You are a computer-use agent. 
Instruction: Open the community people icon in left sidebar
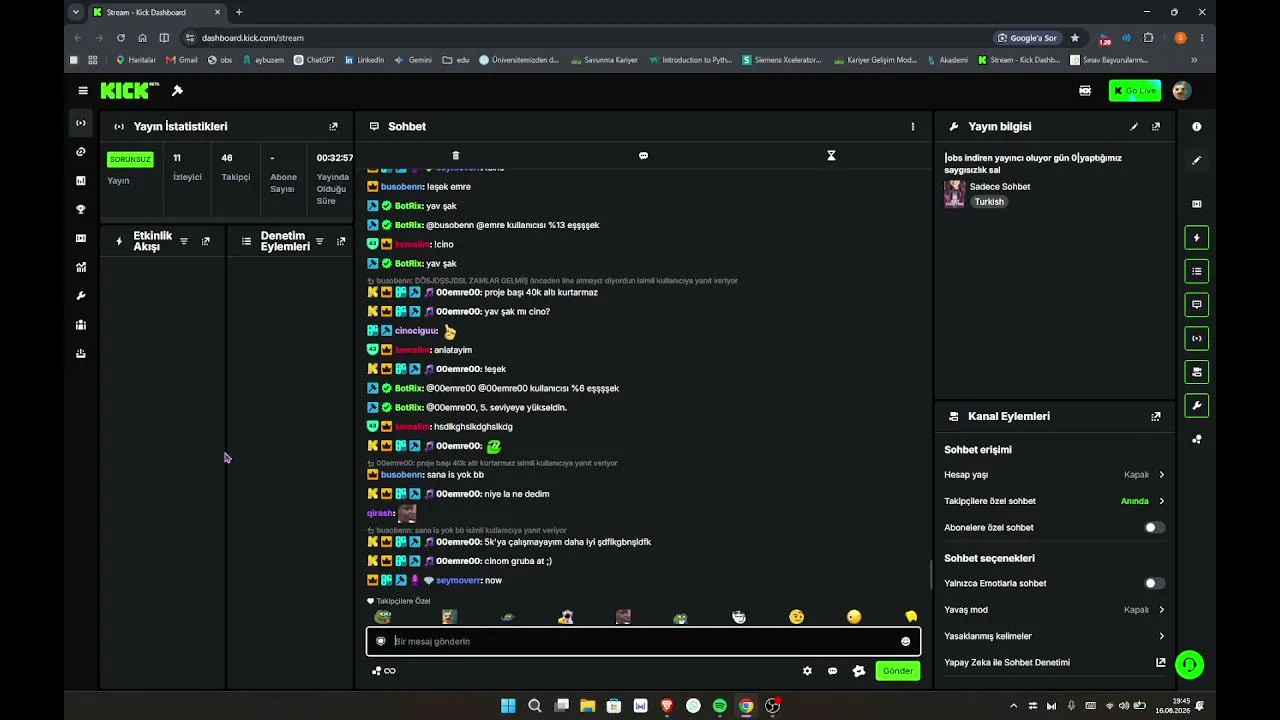pyautogui.click(x=81, y=325)
